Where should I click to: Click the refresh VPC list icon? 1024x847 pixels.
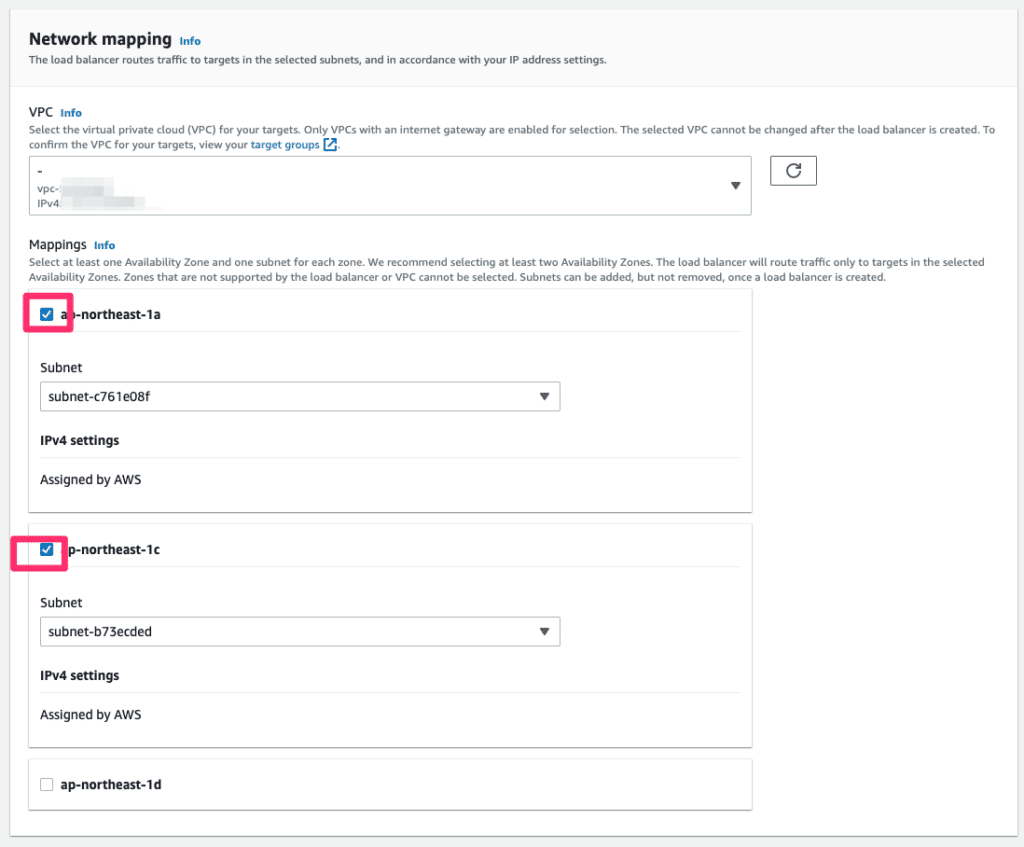pos(792,170)
